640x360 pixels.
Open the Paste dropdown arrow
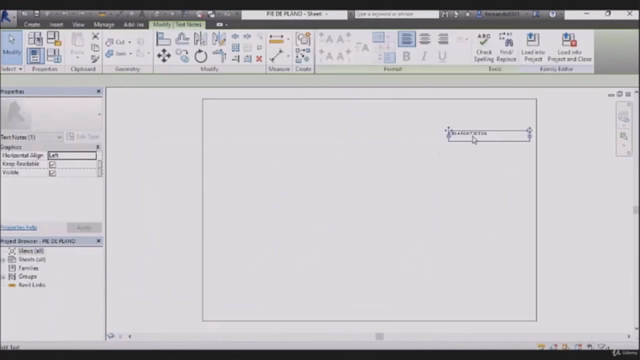click(x=77, y=58)
